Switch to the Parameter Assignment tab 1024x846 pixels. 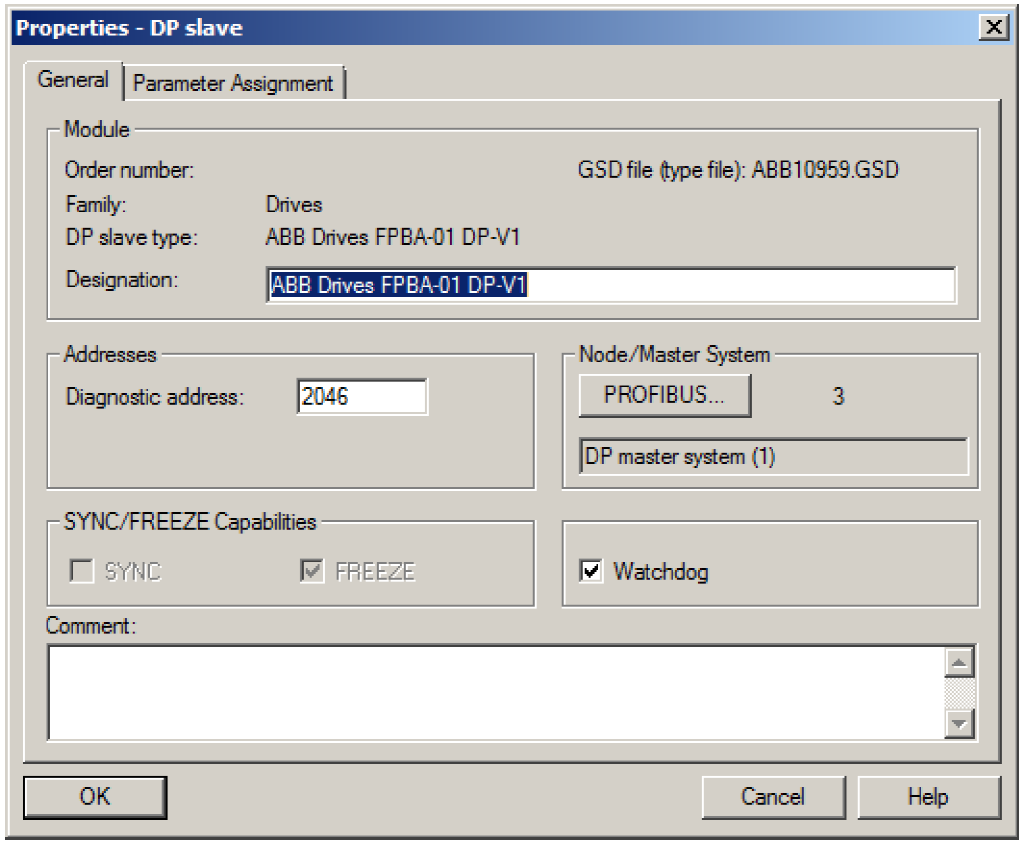[x=233, y=83]
